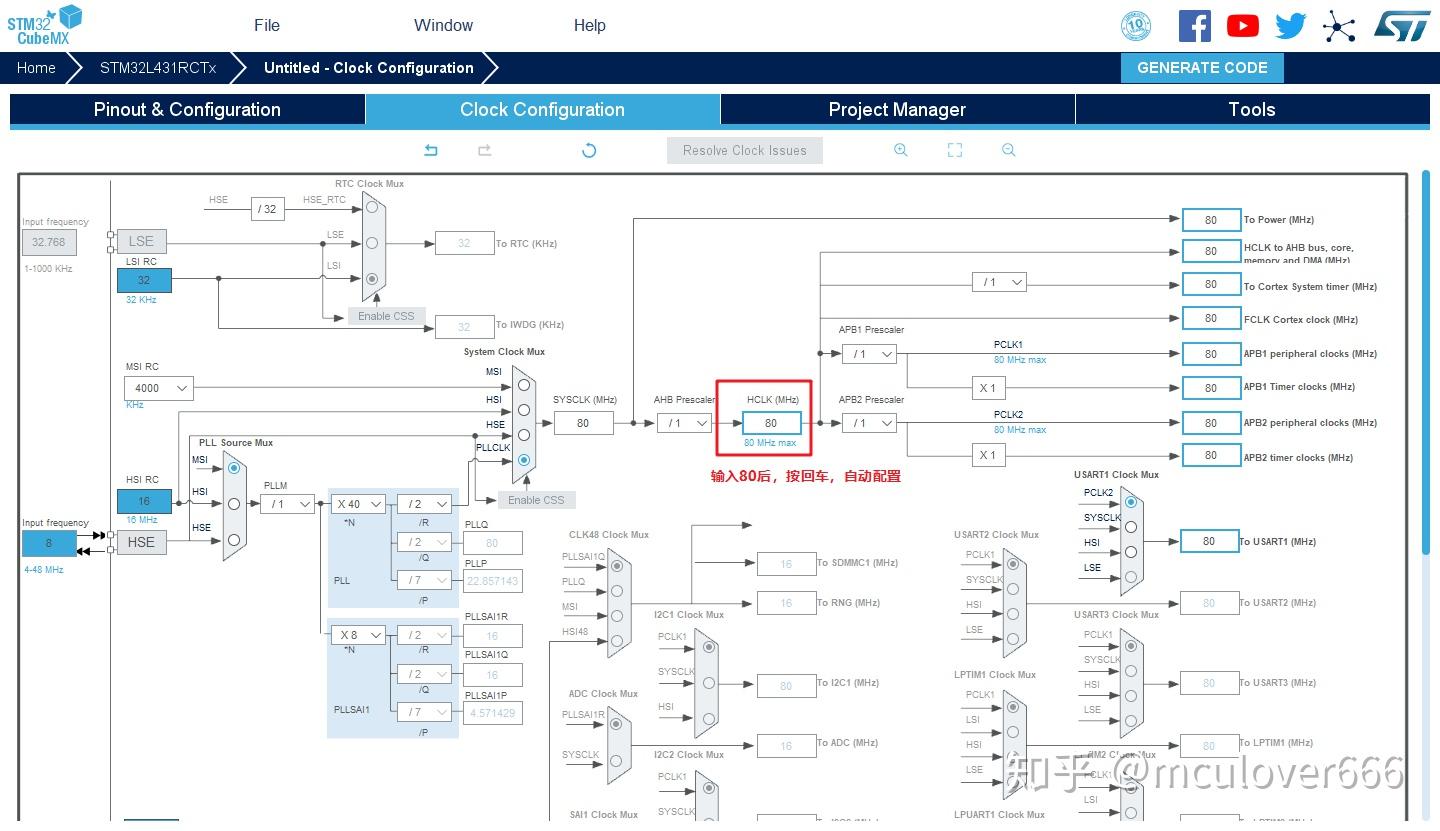The height and width of the screenshot is (831, 1440).
Task: Fit clock diagram to screen
Action: pyautogui.click(x=955, y=150)
